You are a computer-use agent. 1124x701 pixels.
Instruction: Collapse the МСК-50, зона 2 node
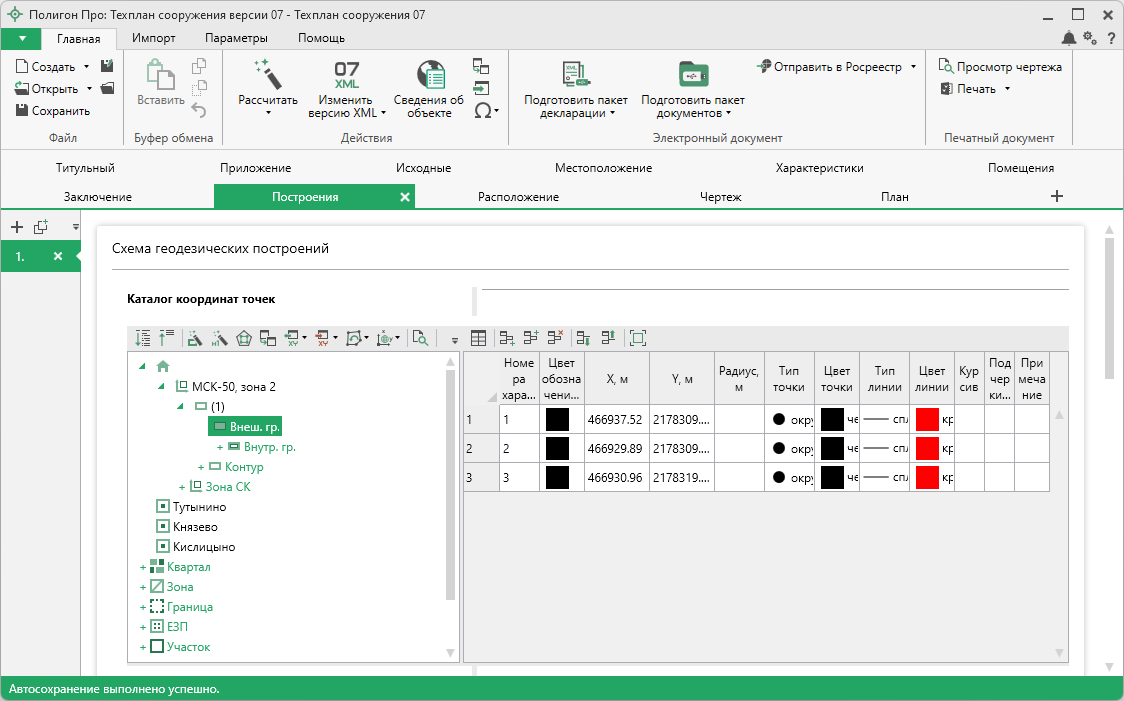(x=162, y=386)
